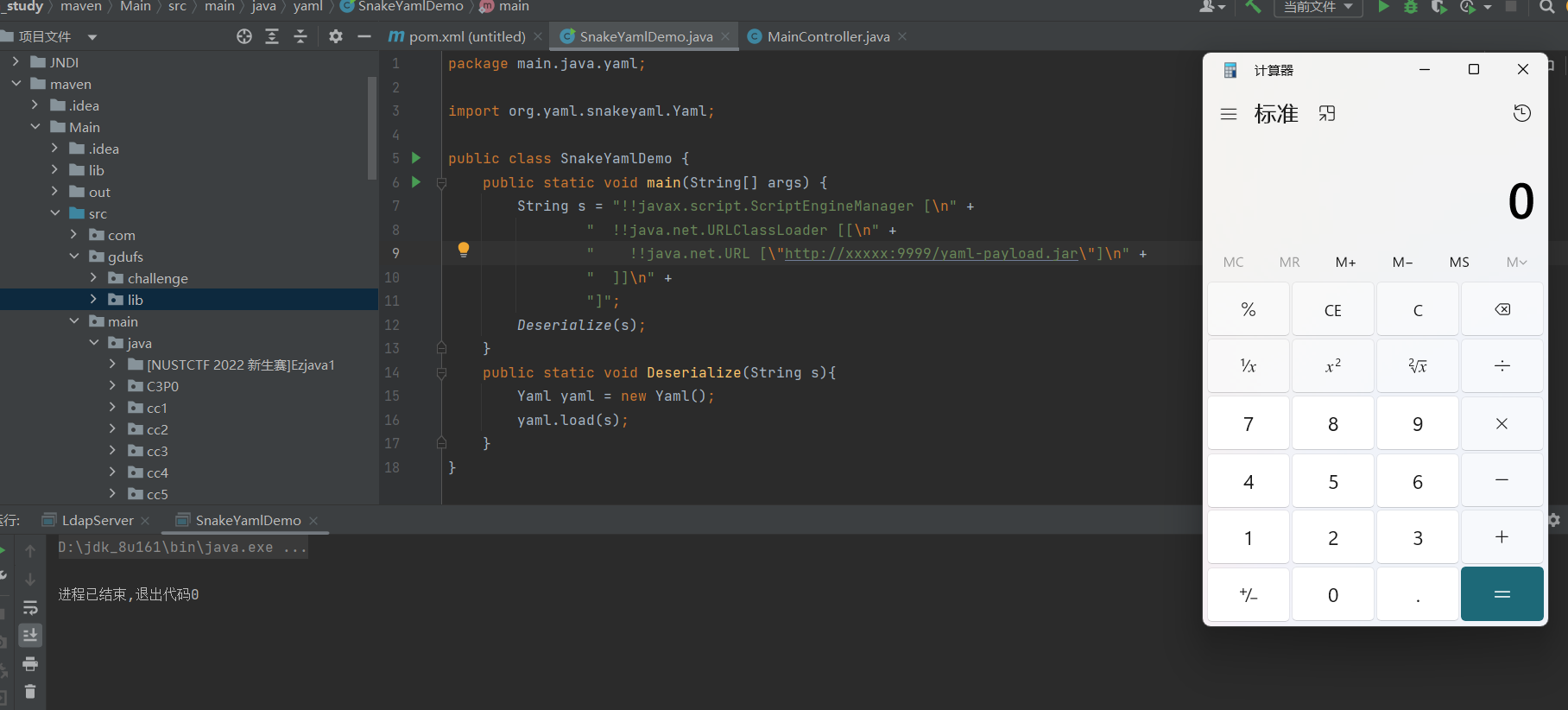Click down arrow in run console toolbar
The width and height of the screenshot is (1568, 710).
30,579
